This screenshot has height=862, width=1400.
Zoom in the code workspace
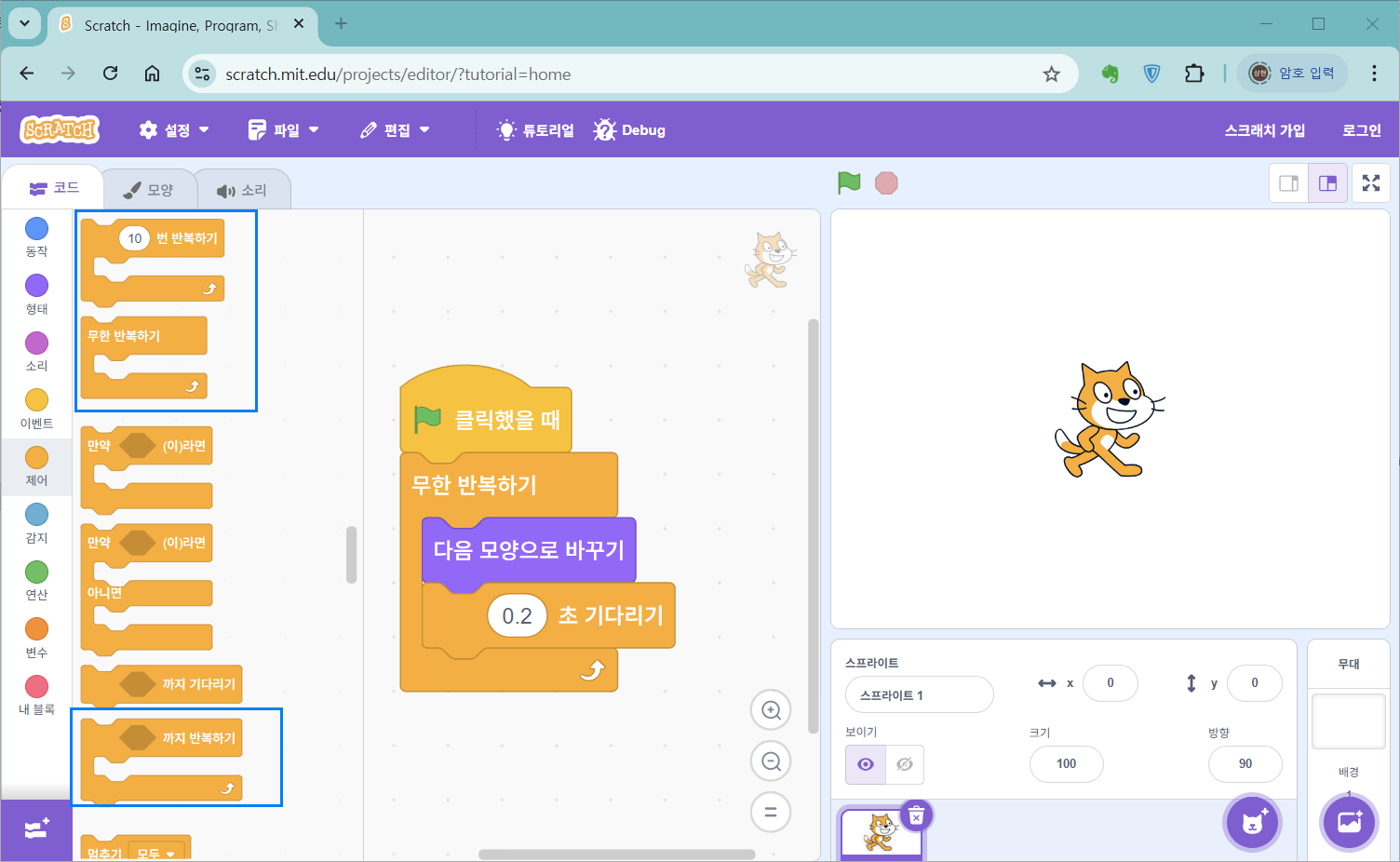coord(771,710)
